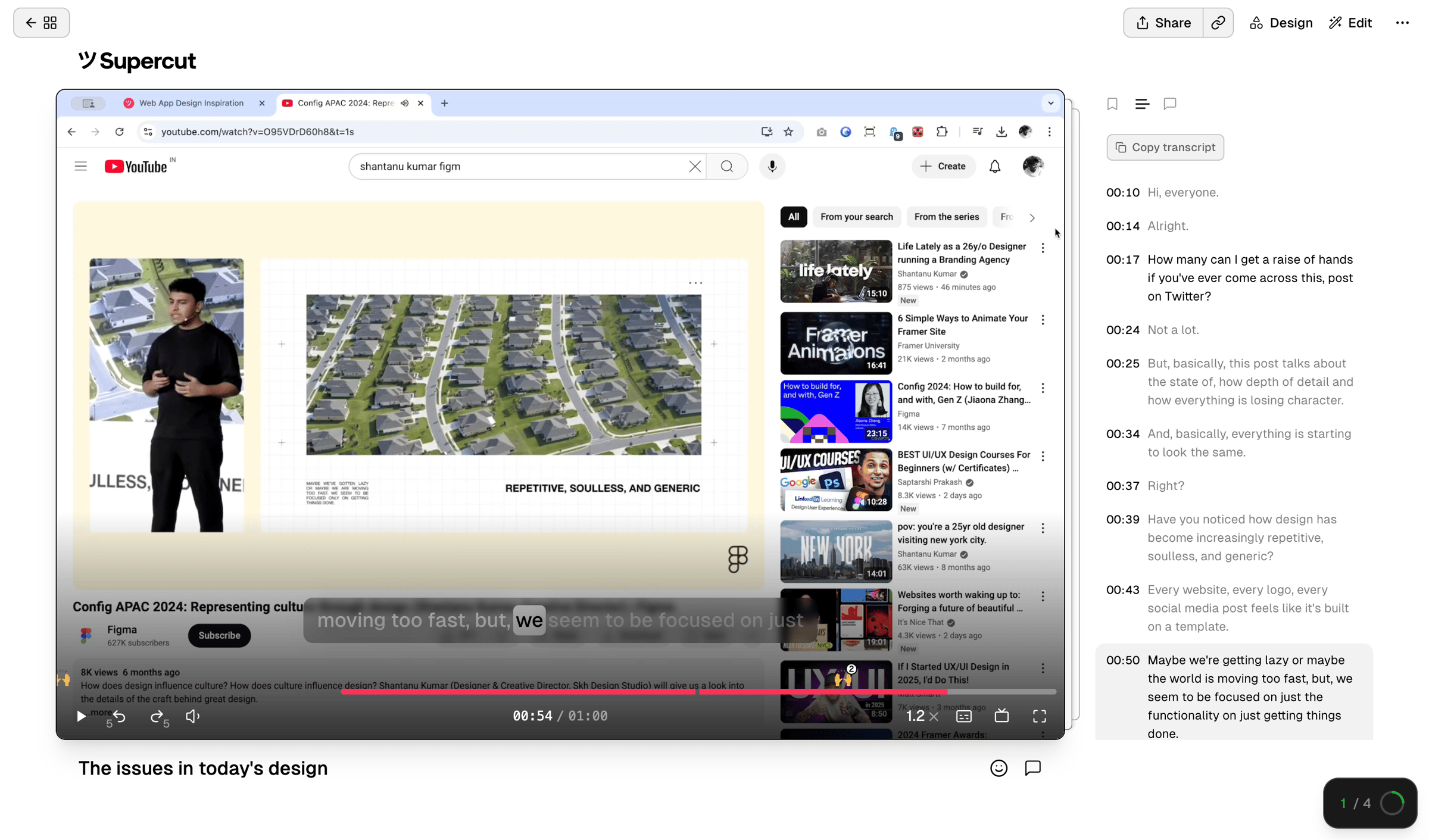This screenshot has height=840, width=1429.
Task: Click the YouTube Create button in recording
Action: [x=944, y=166]
